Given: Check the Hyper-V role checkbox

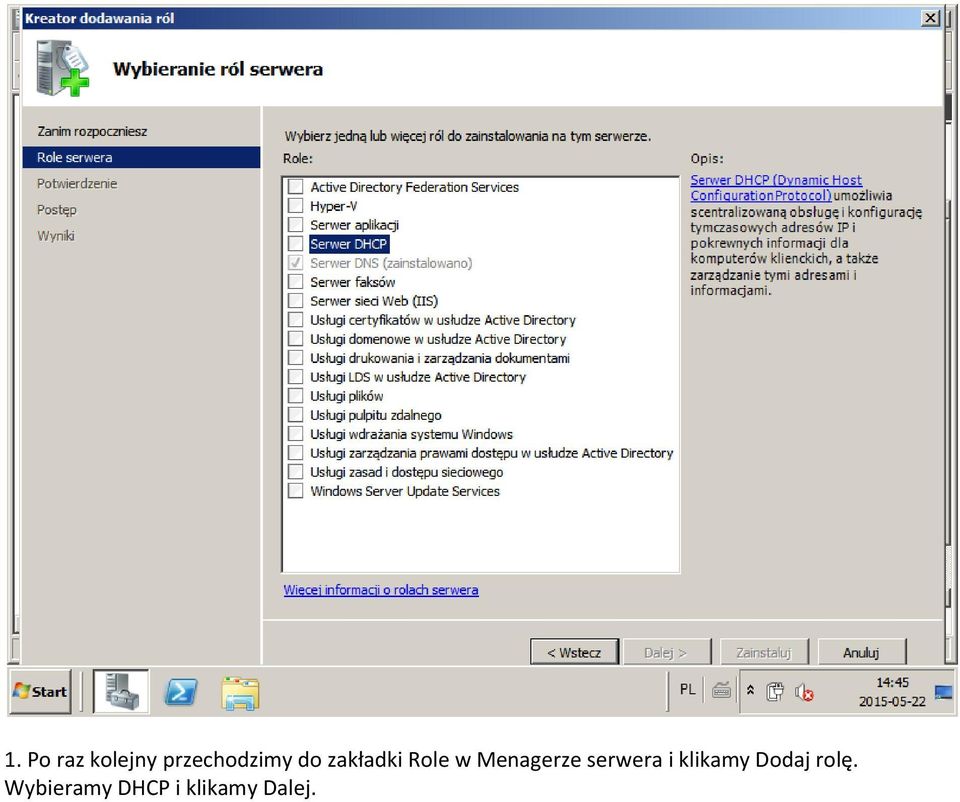Looking at the screenshot, I should 296,205.
